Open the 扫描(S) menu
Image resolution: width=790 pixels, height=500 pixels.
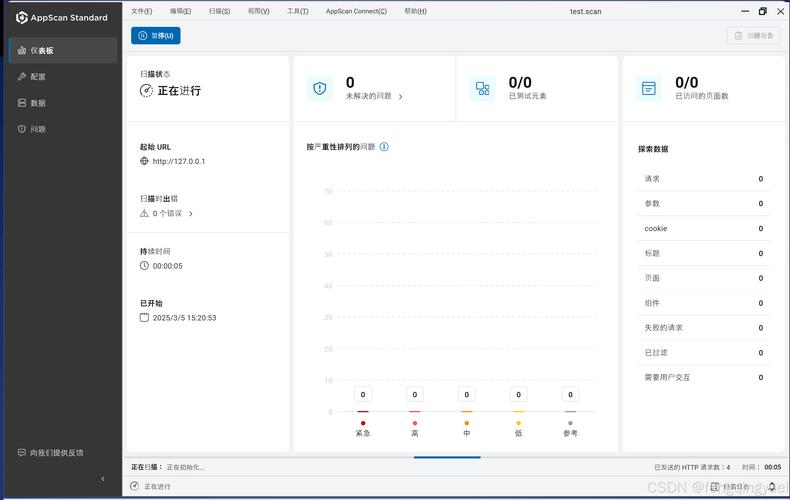(219, 11)
